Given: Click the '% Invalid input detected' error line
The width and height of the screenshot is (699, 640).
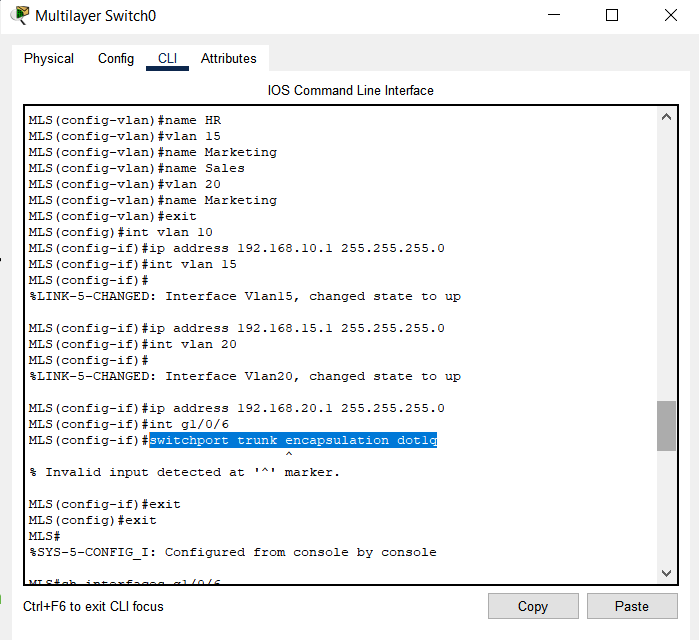Looking at the screenshot, I should click(184, 472).
